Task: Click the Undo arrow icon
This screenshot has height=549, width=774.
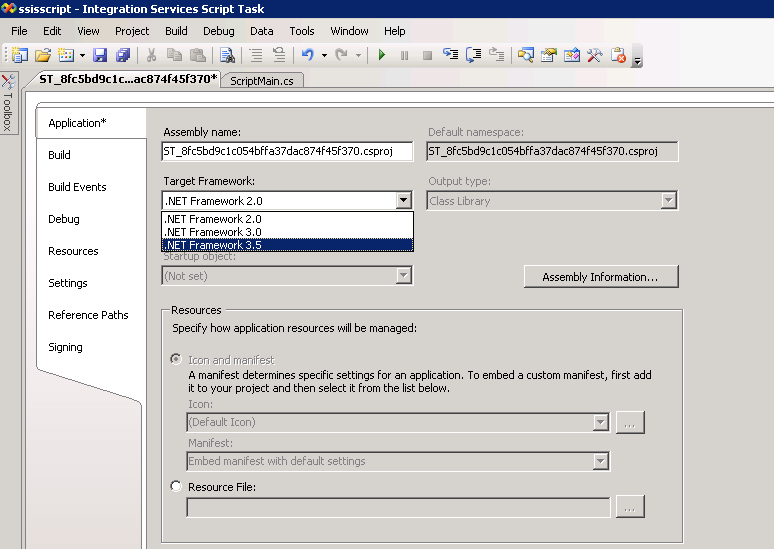Action: [308, 55]
